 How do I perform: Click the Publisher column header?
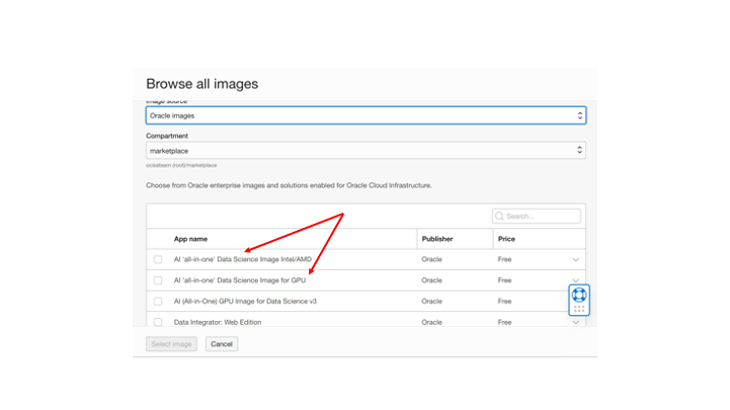pos(437,239)
